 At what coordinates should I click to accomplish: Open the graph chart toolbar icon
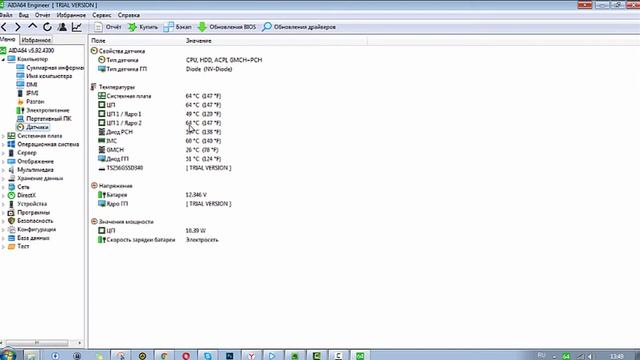pos(77,27)
